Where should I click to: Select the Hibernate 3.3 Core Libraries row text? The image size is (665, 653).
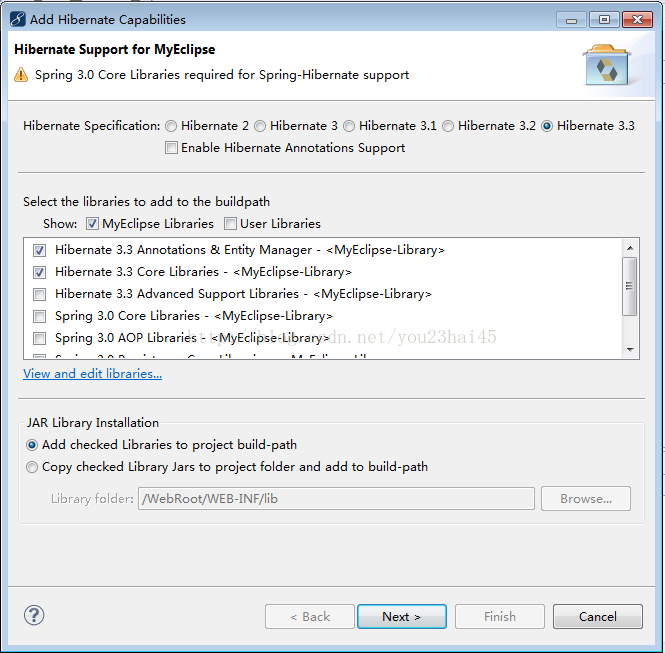203,272
